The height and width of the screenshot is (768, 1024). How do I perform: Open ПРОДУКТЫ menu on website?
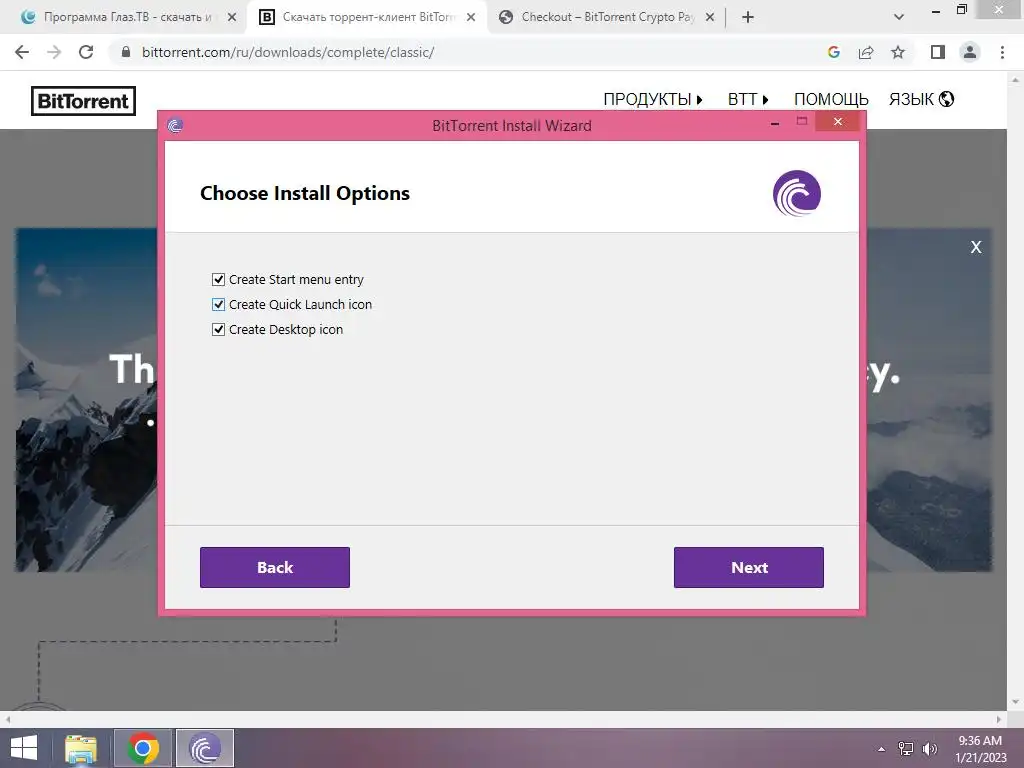coord(652,99)
